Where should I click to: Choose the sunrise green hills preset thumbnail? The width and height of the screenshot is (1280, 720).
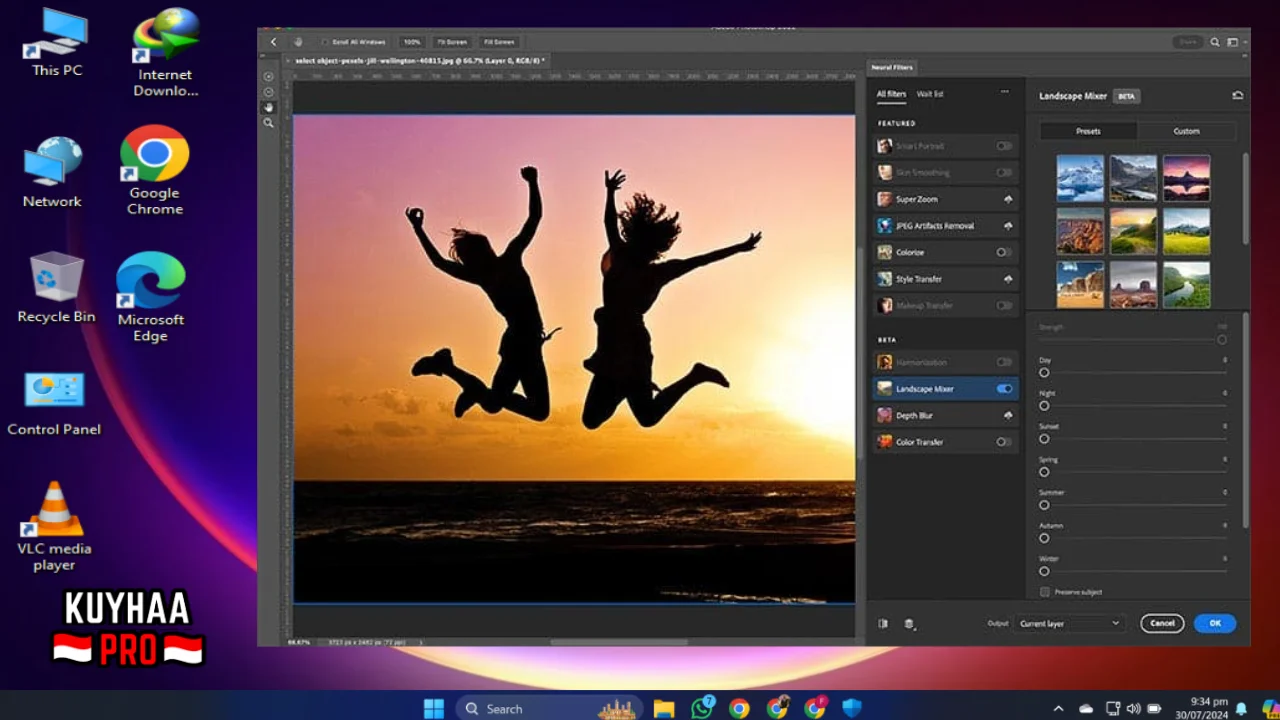point(1133,231)
